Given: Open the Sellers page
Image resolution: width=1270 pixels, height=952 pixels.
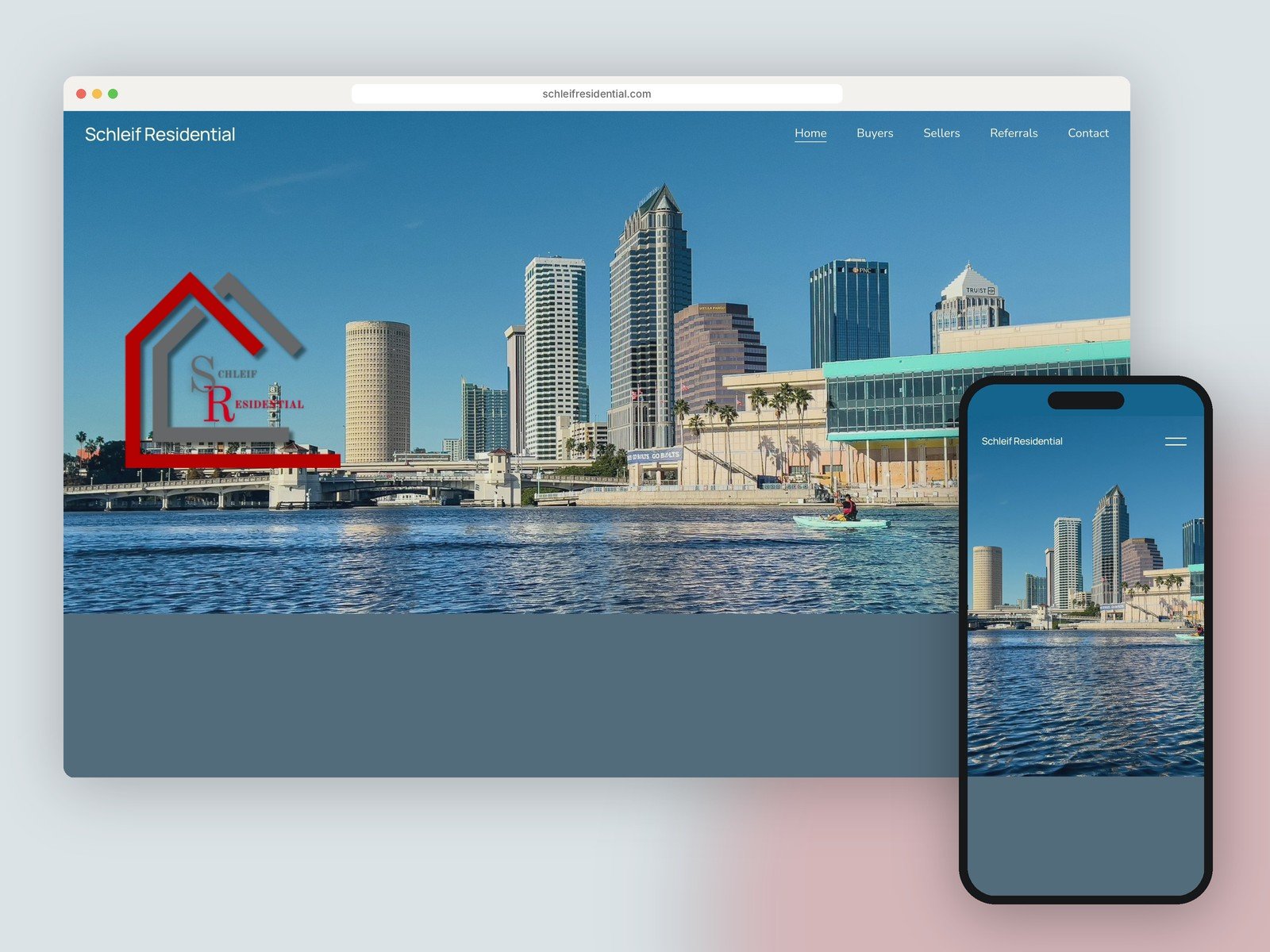Looking at the screenshot, I should 941,133.
